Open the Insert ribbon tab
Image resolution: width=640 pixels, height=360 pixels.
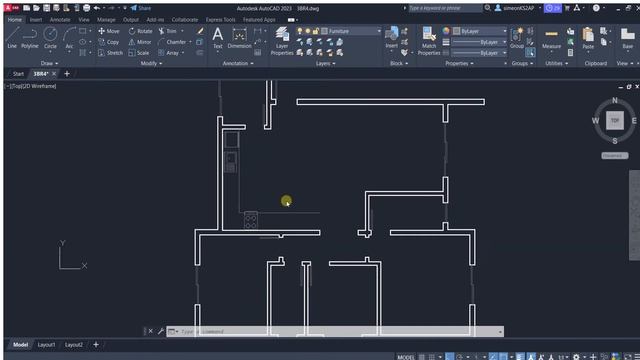coord(36,20)
